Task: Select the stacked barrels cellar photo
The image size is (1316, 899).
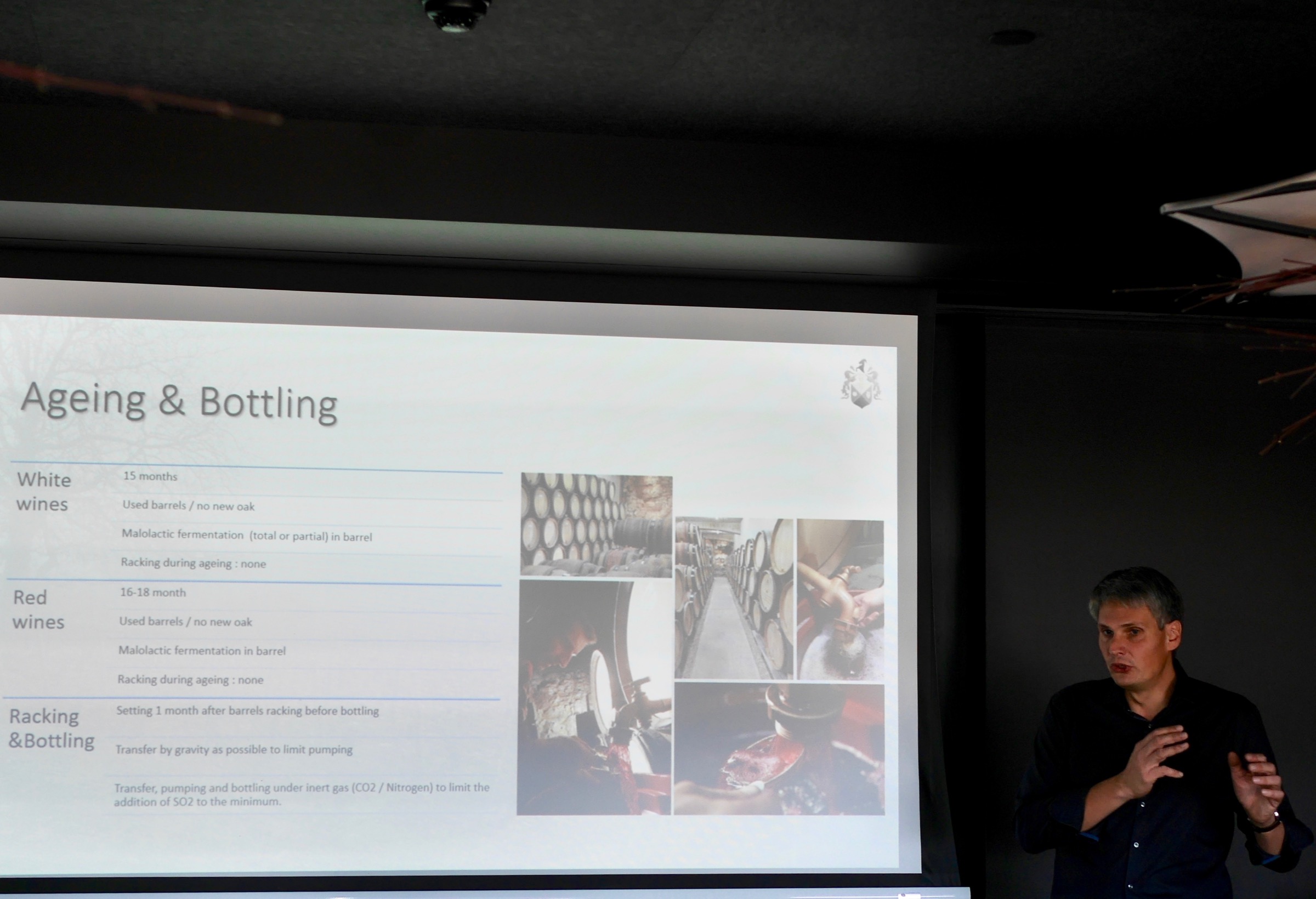Action: [595, 525]
